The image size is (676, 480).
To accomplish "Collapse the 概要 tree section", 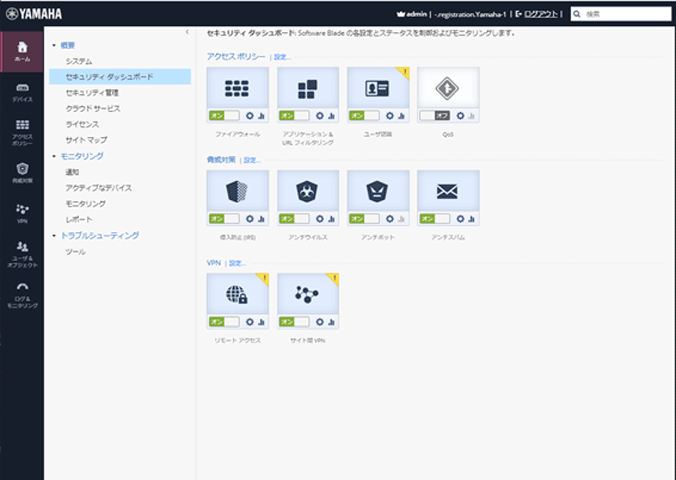I will 53,46.
